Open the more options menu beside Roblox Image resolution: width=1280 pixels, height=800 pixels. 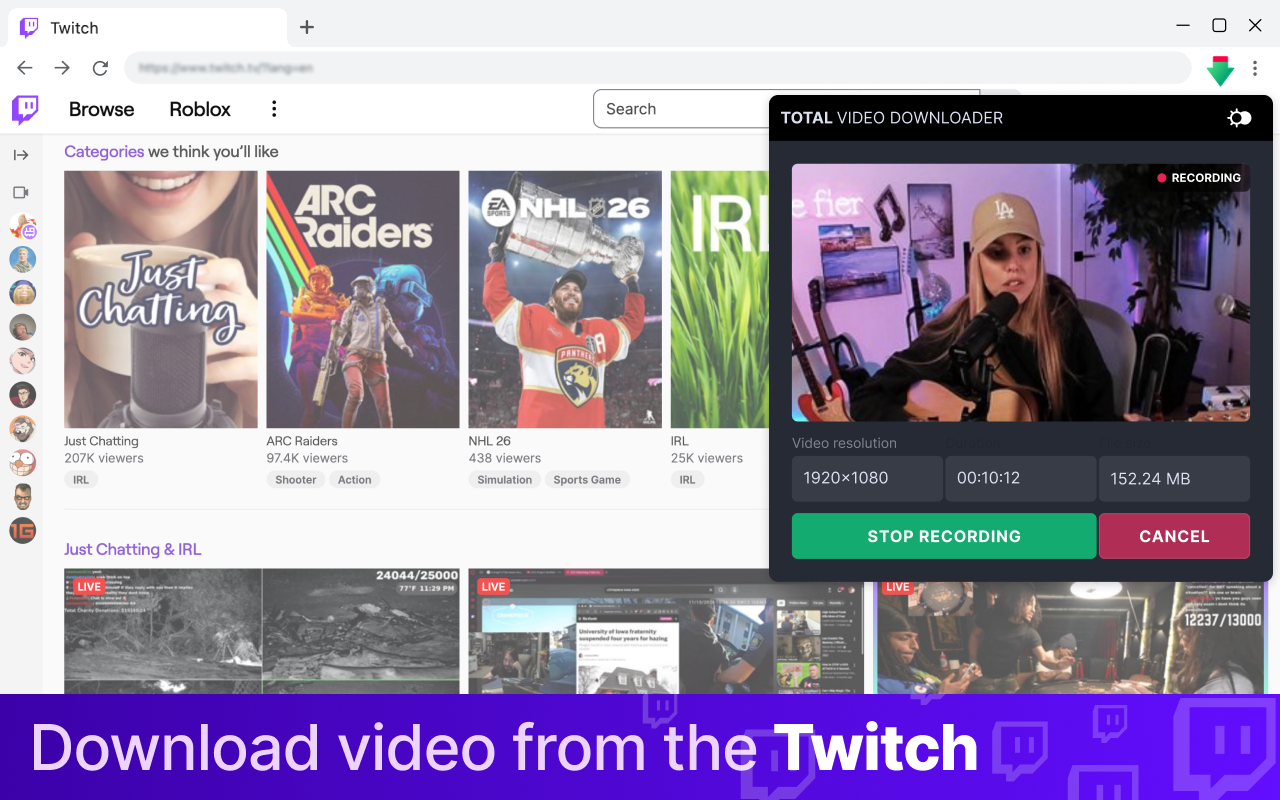pyautogui.click(x=274, y=109)
